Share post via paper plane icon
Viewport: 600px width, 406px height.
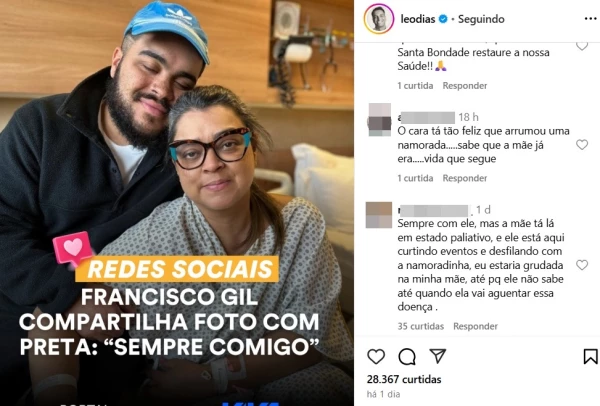point(438,356)
